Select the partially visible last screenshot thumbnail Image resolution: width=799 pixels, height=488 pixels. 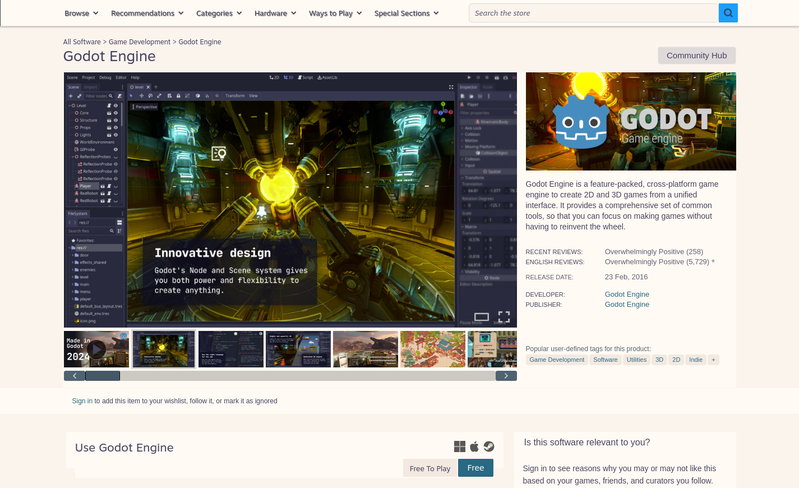[x=492, y=349]
